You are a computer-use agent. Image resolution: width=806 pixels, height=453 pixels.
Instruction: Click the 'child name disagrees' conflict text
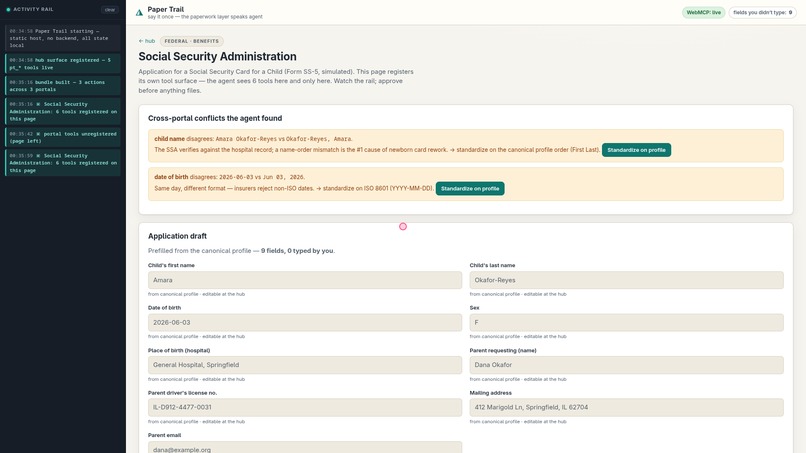pos(253,139)
